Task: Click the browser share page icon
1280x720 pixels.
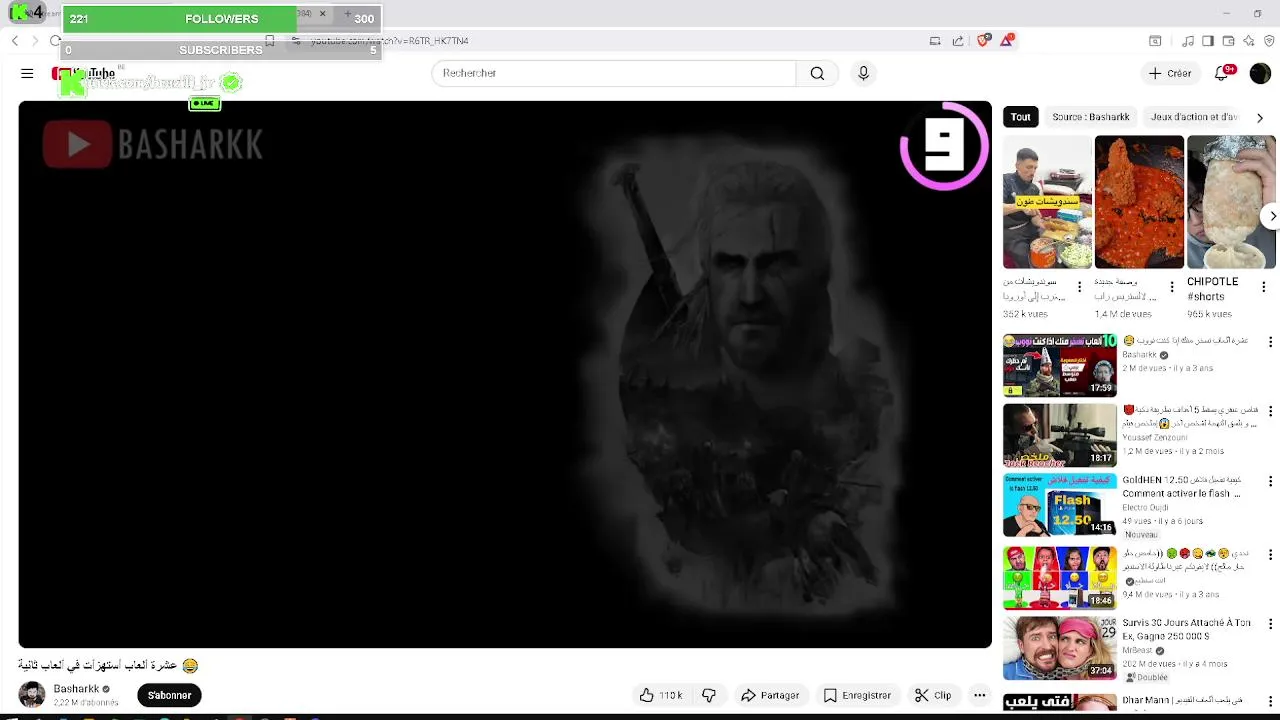Action: pos(958,41)
